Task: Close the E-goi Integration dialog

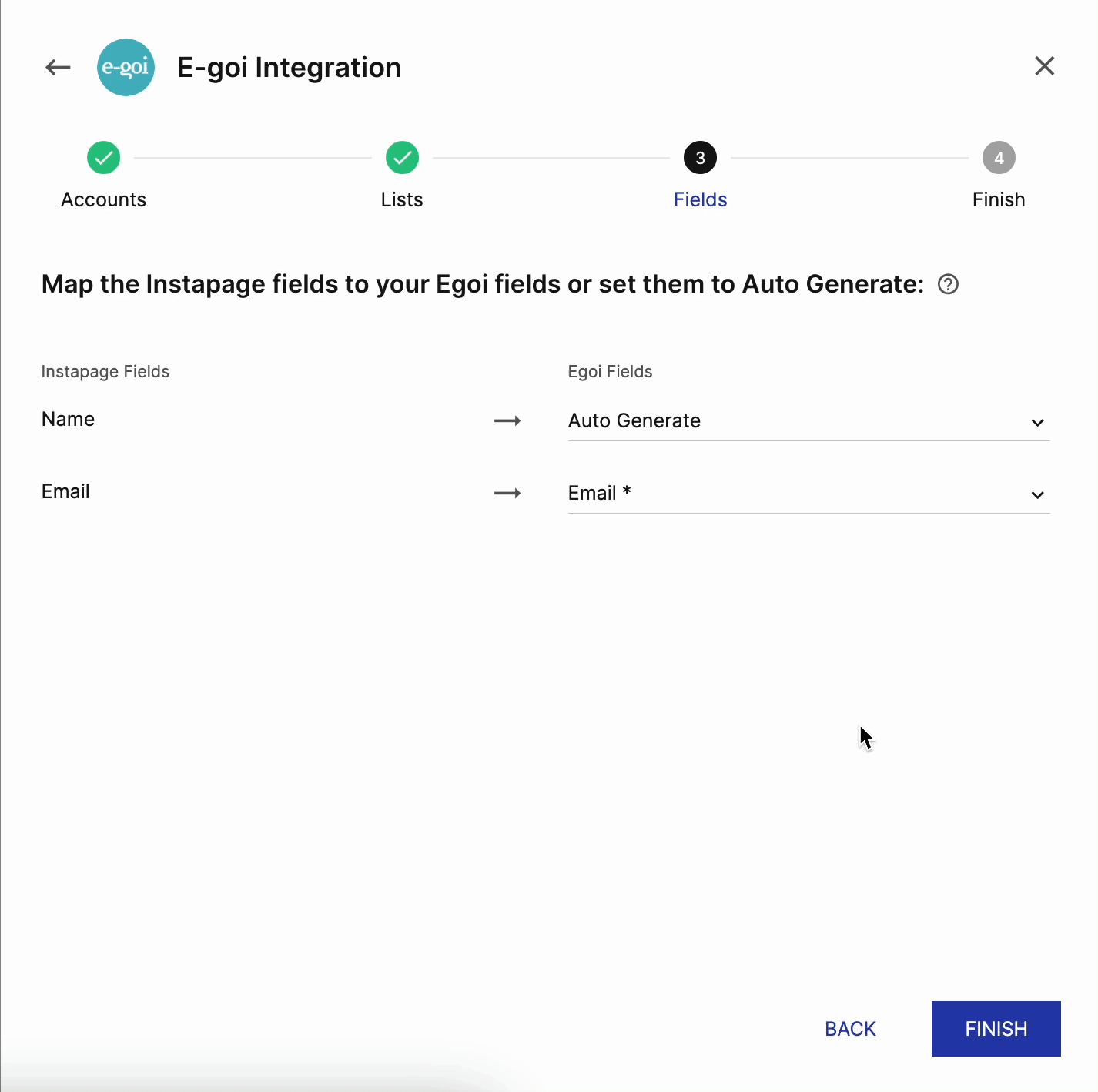Action: [x=1044, y=66]
